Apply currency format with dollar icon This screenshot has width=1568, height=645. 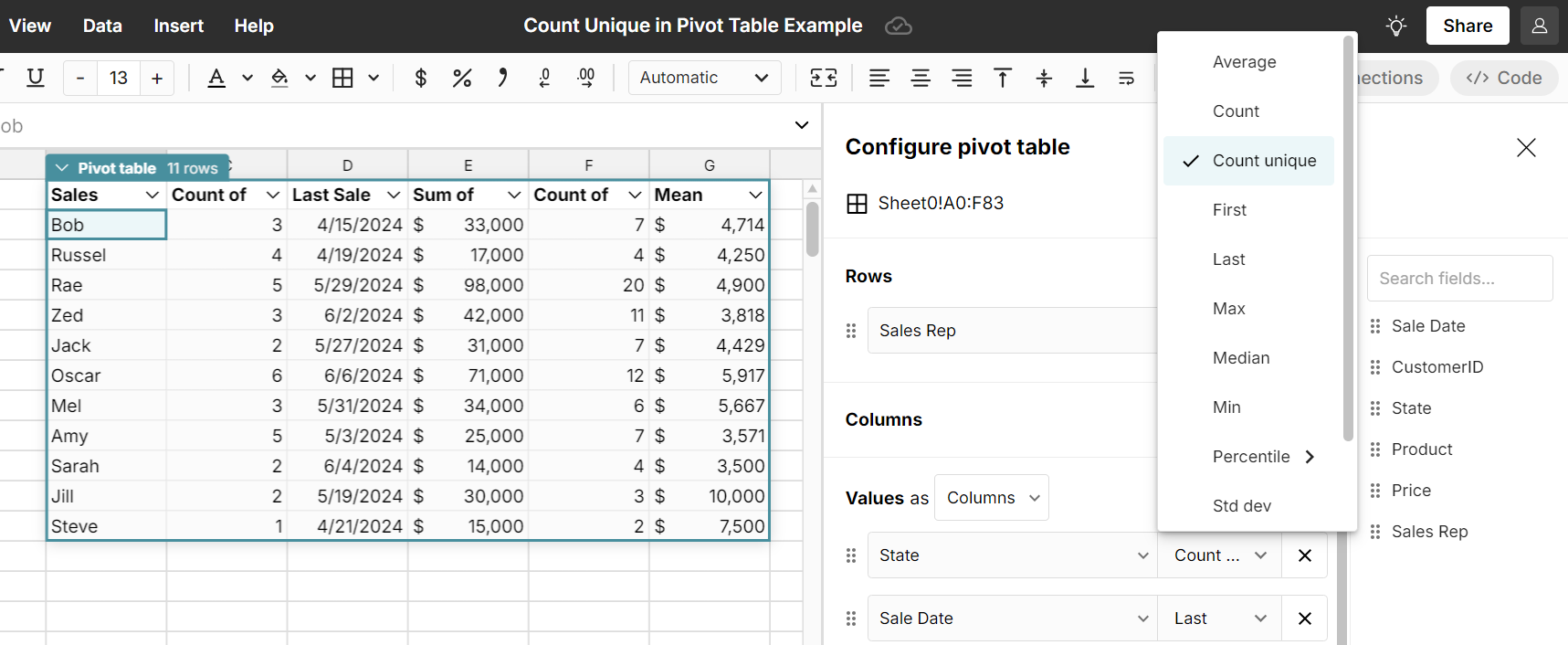(x=420, y=78)
